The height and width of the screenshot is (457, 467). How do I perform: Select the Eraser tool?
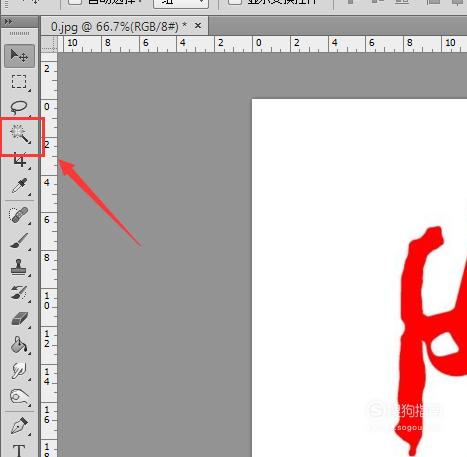tap(19, 319)
